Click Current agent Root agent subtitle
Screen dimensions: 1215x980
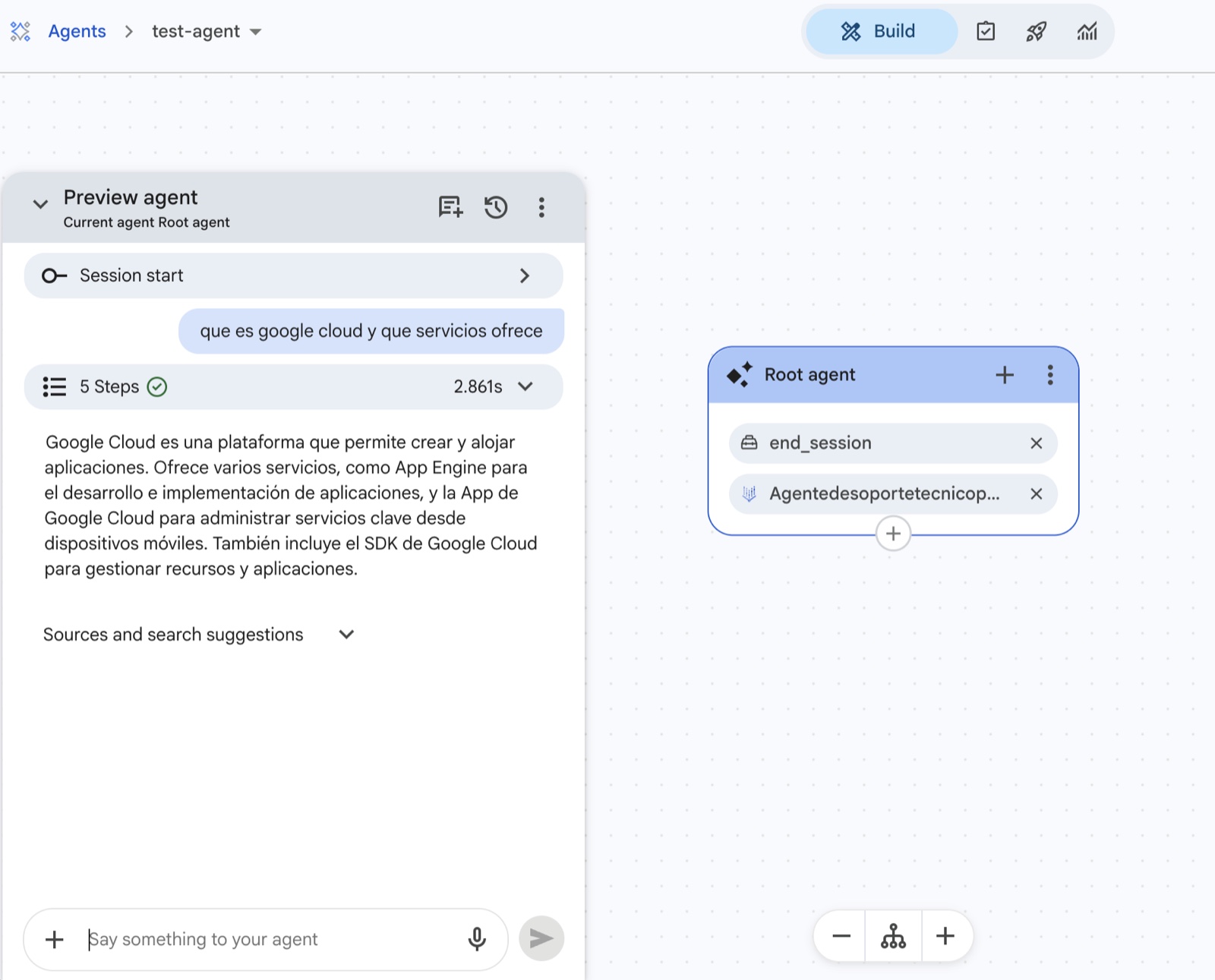click(147, 222)
